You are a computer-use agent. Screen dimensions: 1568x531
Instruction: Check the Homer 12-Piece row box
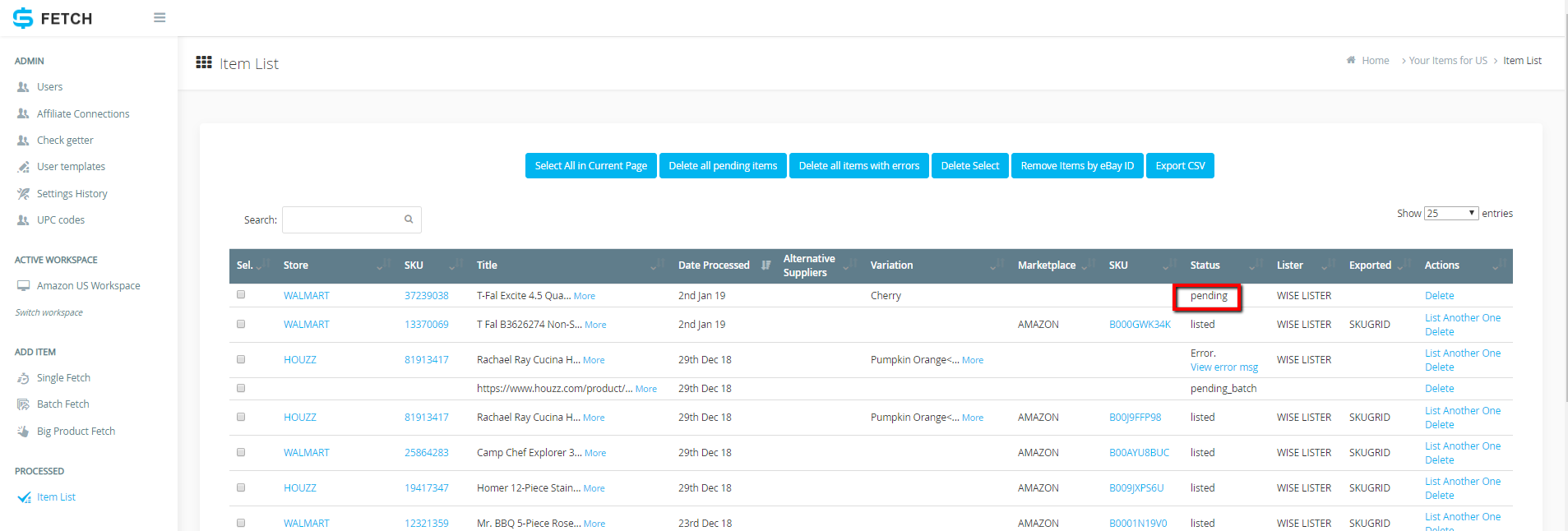click(241, 487)
